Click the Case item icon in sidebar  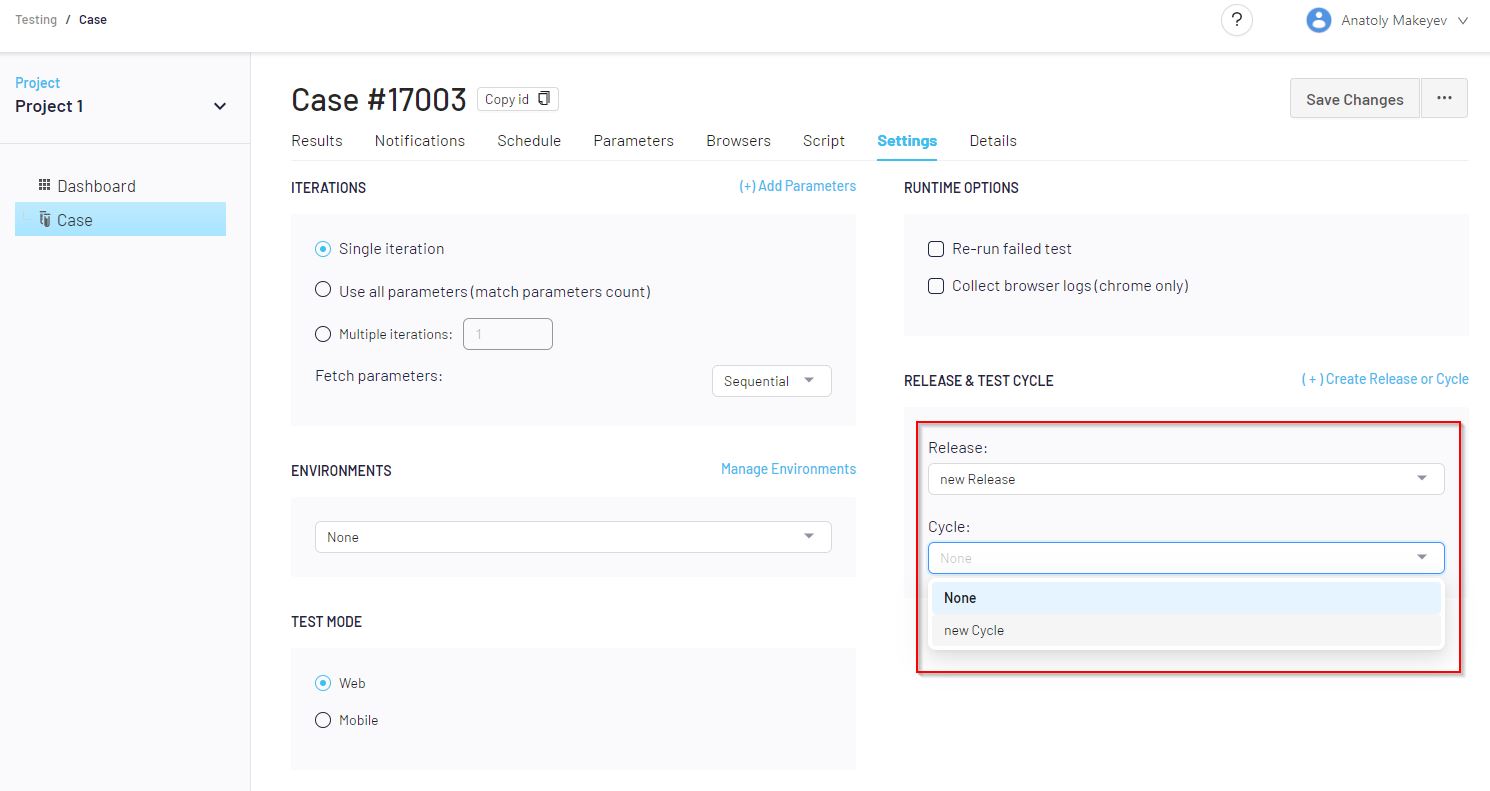click(x=44, y=219)
